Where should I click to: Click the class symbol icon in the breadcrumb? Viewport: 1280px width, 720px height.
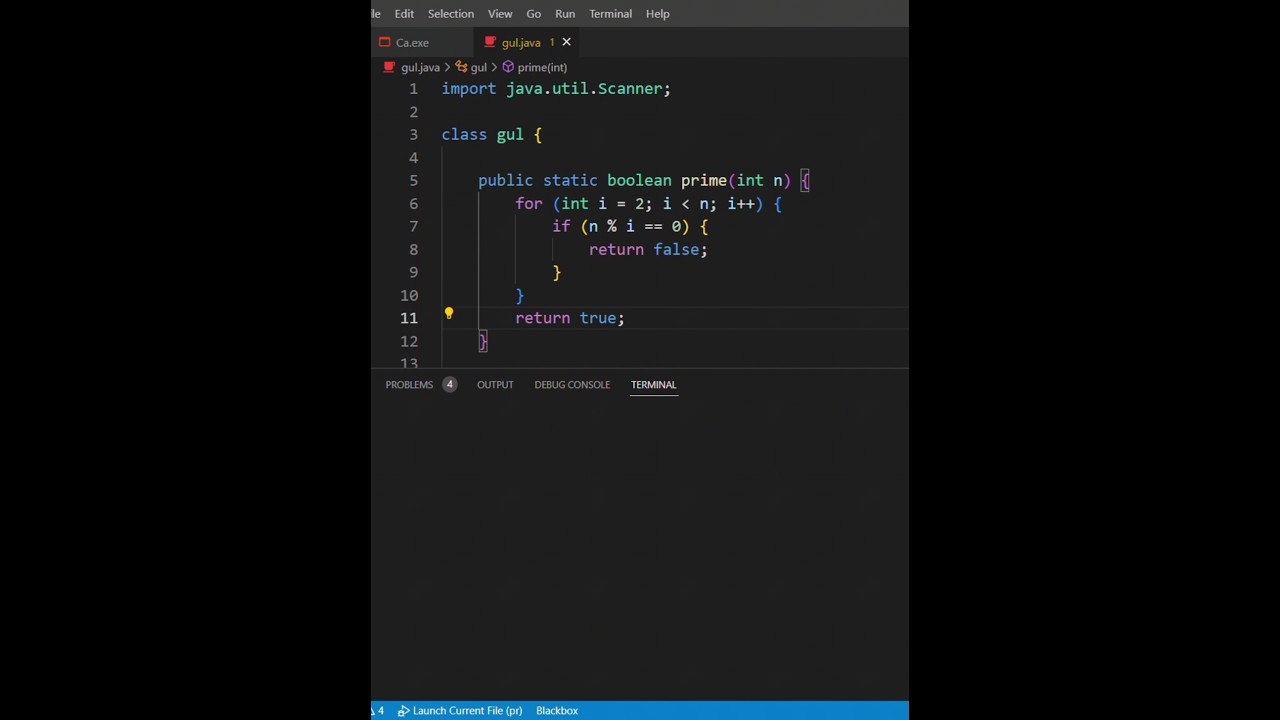tap(461, 67)
